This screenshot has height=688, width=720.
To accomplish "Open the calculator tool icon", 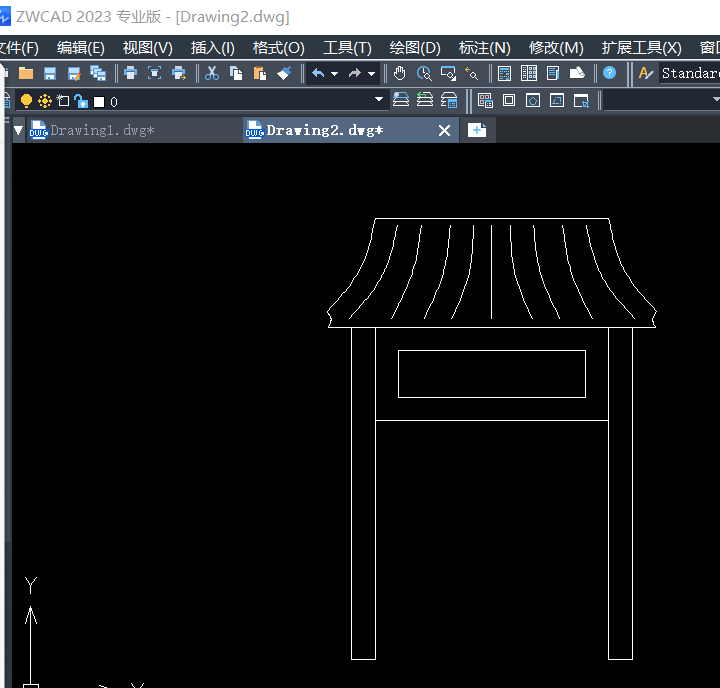I will click(x=504, y=73).
